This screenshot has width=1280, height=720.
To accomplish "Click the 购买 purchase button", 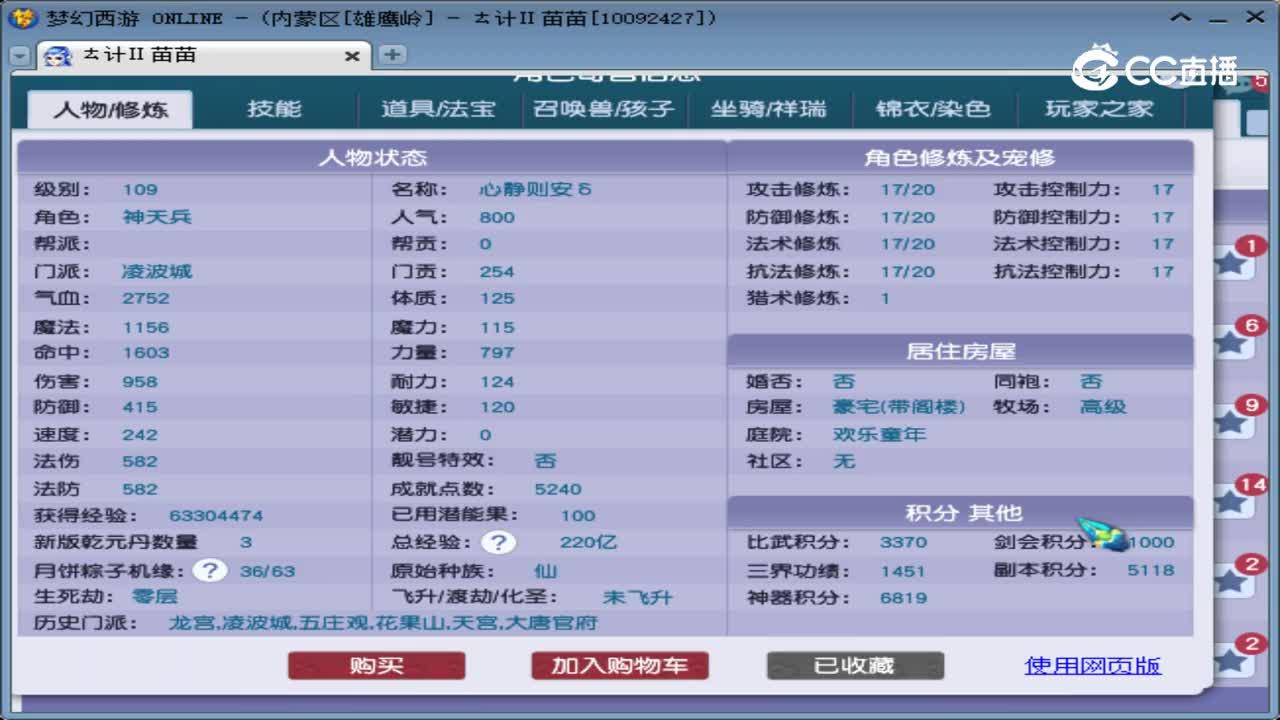I will 376,665.
